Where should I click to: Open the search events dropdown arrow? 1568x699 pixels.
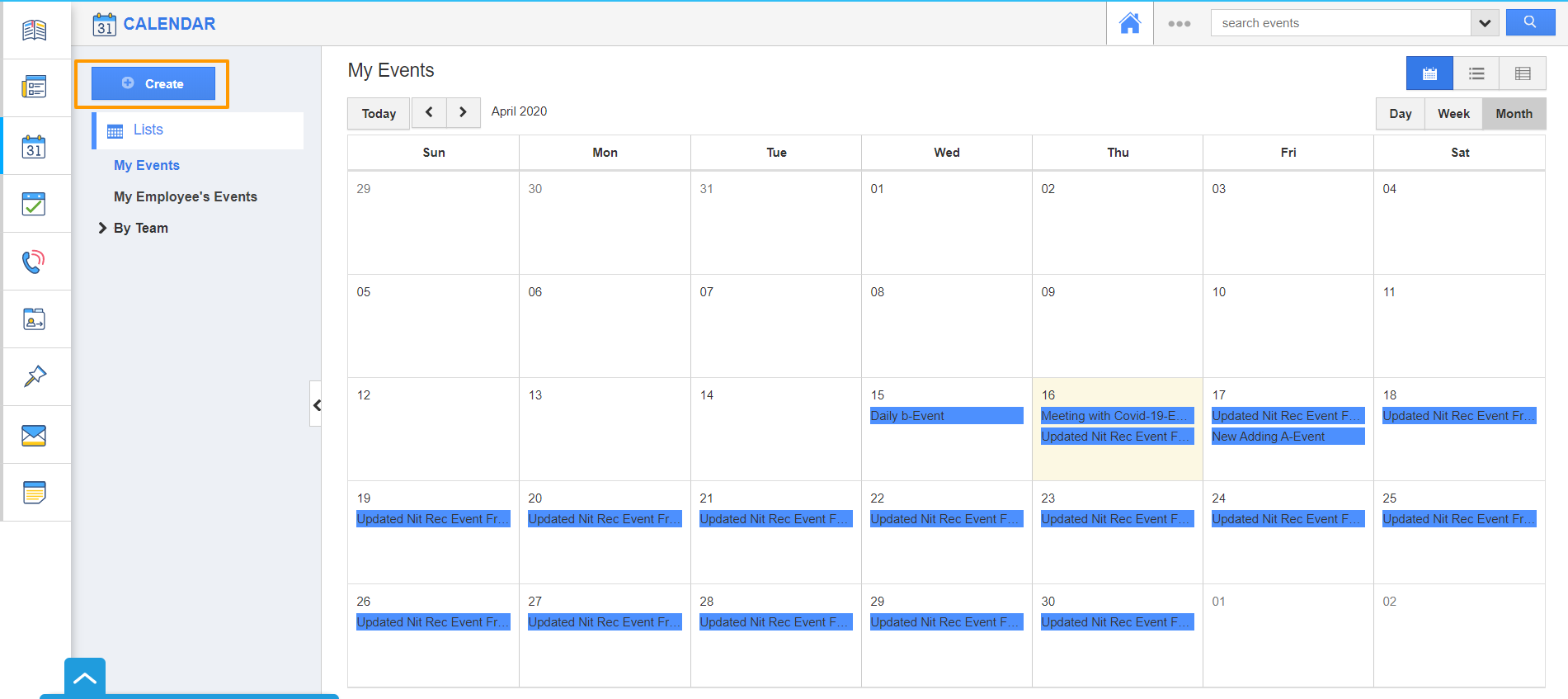[1485, 23]
